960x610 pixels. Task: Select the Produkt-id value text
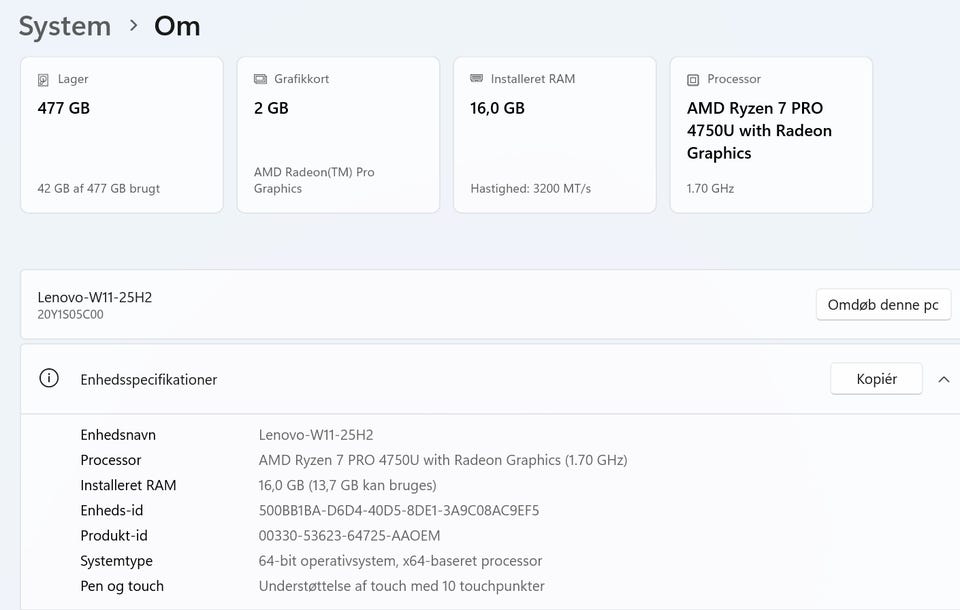[349, 536]
